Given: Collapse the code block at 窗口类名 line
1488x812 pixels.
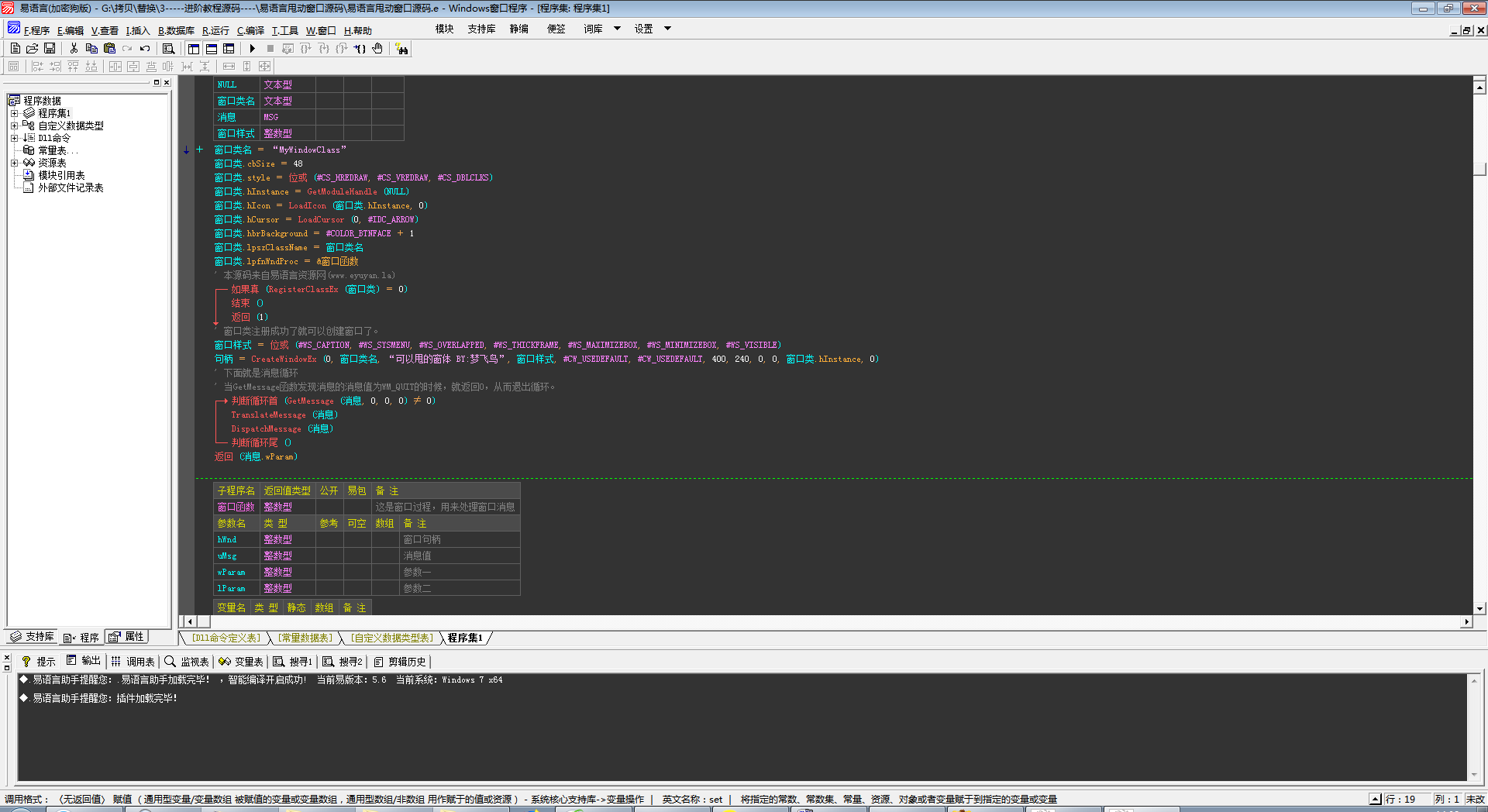Looking at the screenshot, I should pos(199,150).
